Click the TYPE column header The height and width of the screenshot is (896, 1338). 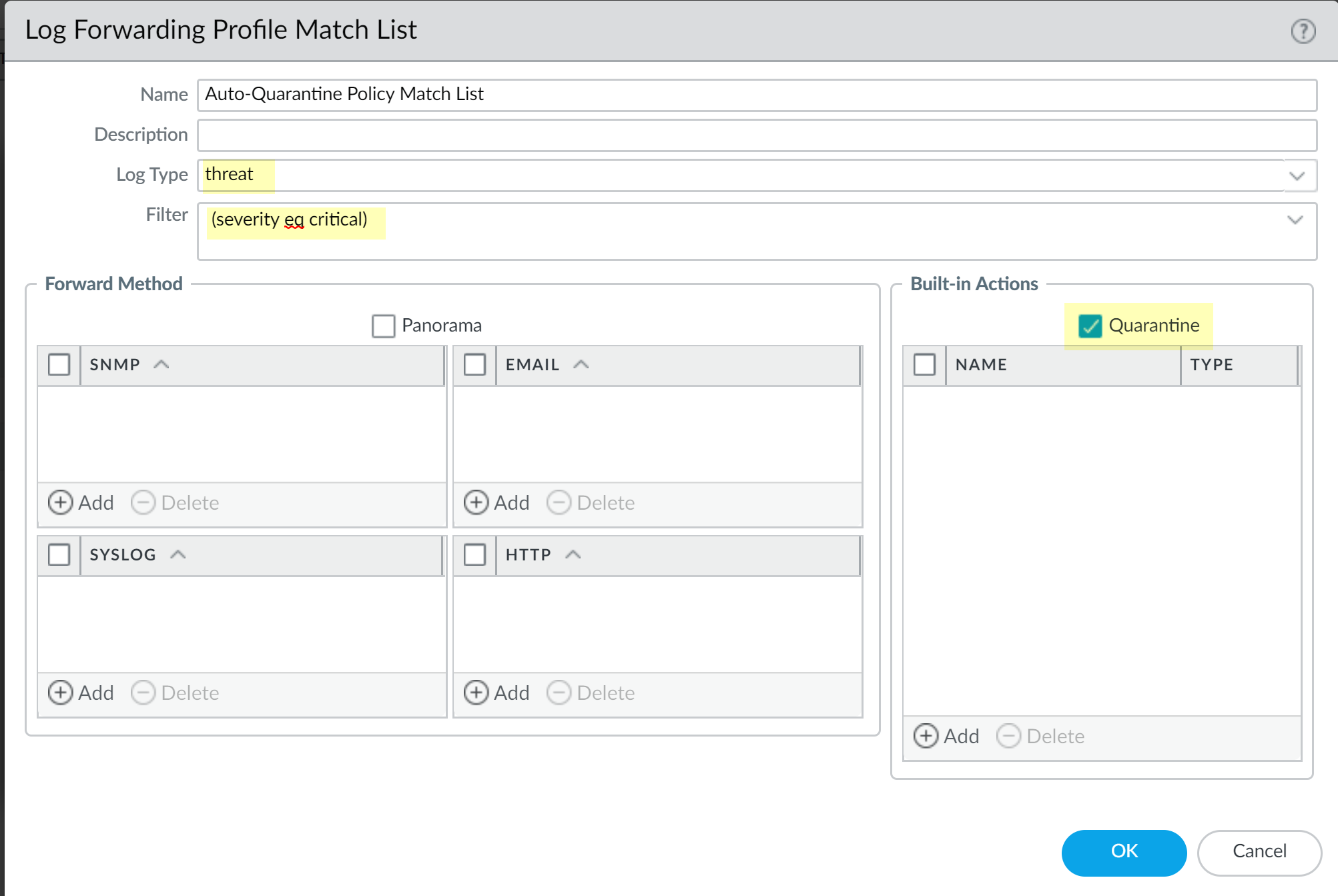1211,364
